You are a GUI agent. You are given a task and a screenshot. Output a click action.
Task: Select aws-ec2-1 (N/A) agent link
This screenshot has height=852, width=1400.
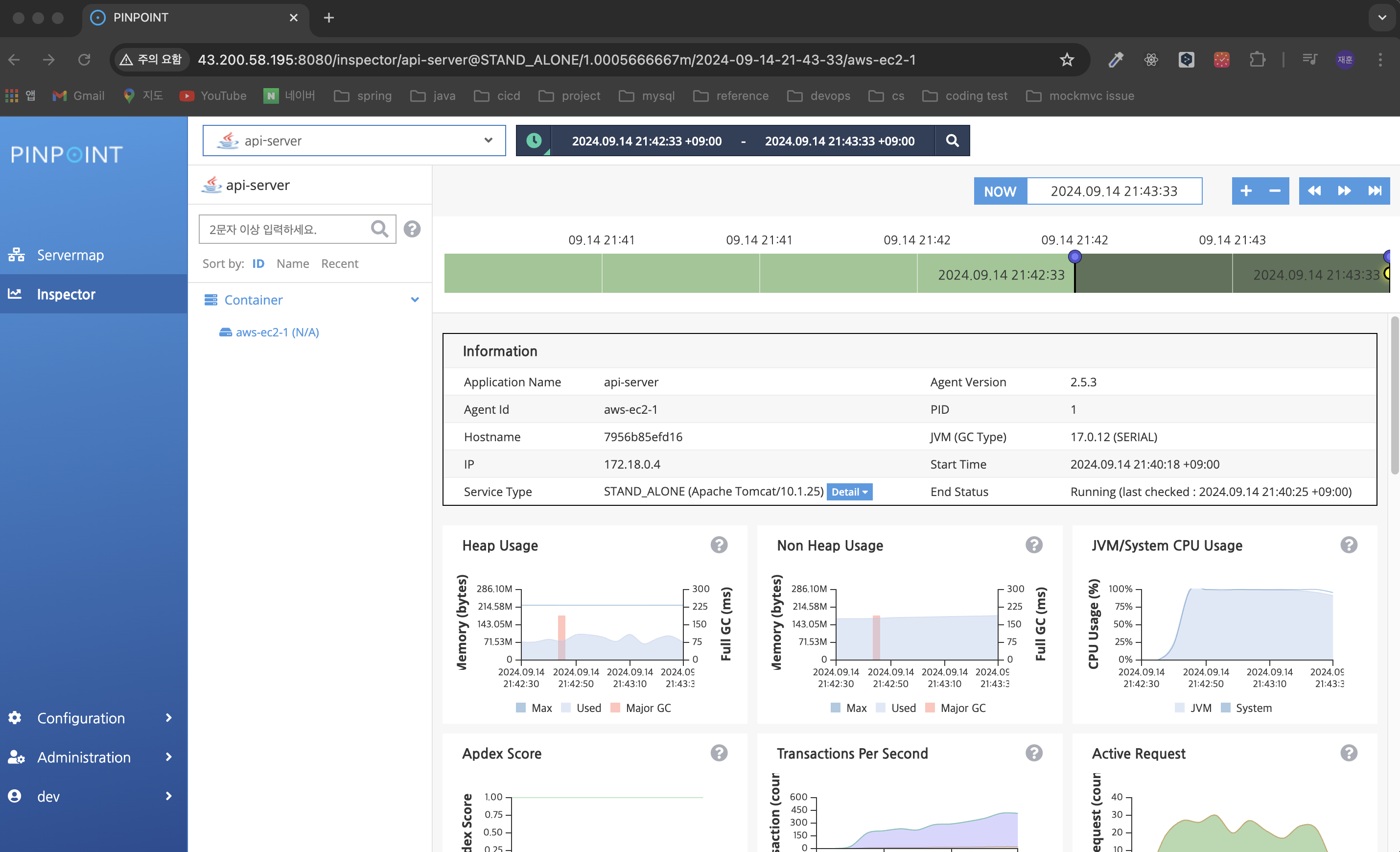[x=277, y=332]
